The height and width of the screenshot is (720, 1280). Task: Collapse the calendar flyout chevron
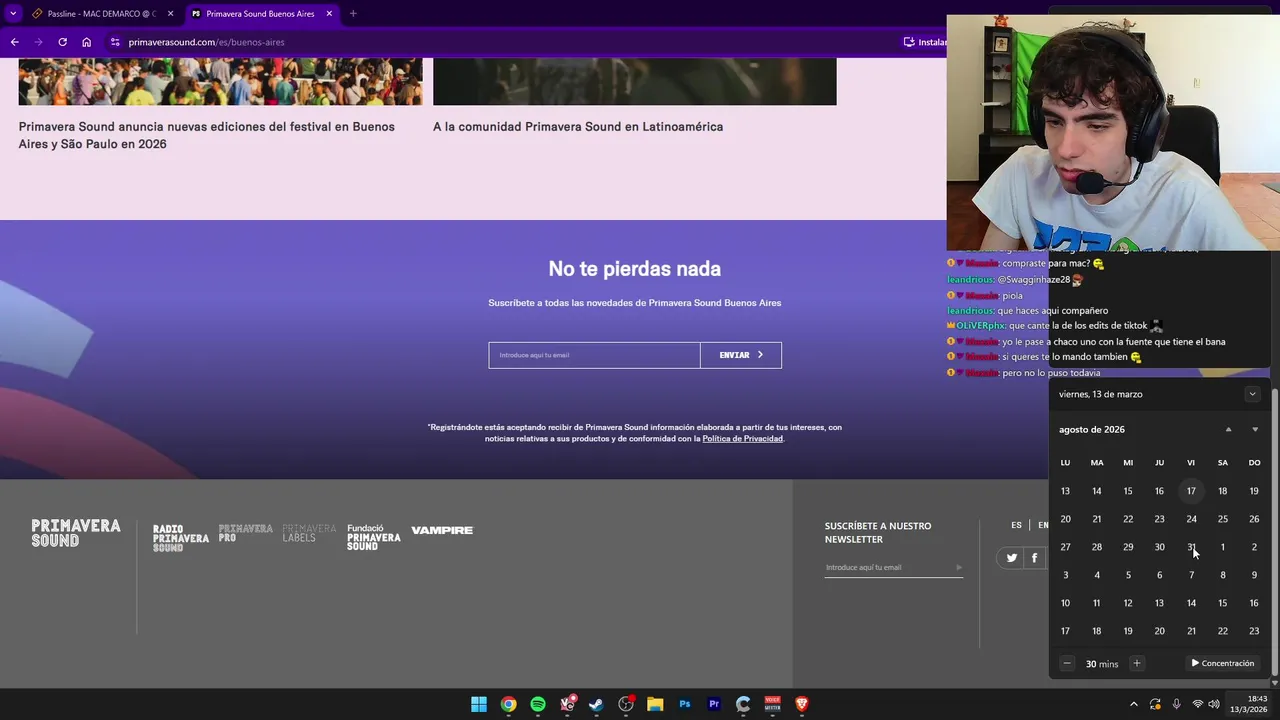click(1252, 394)
